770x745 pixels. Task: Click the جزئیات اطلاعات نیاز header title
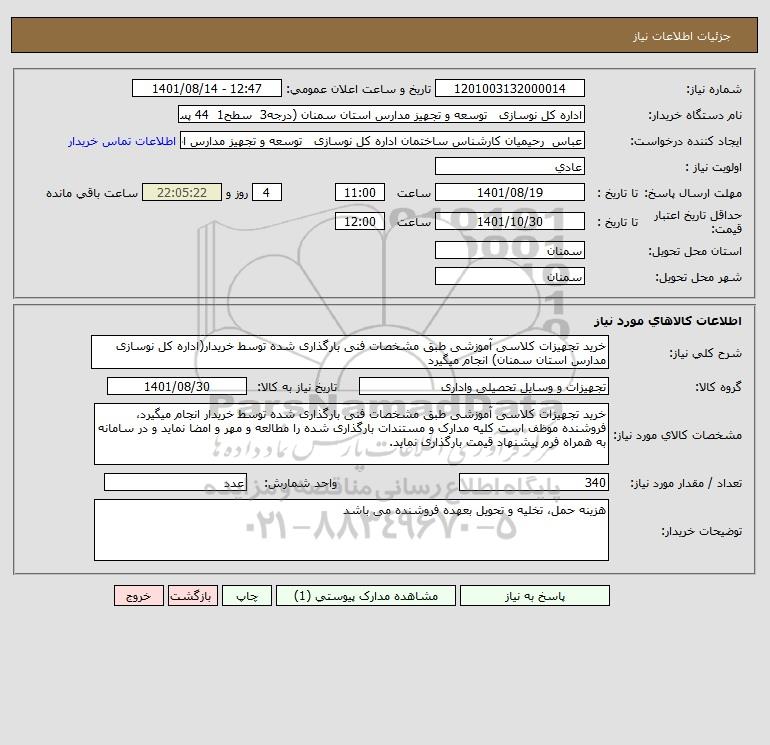point(682,36)
